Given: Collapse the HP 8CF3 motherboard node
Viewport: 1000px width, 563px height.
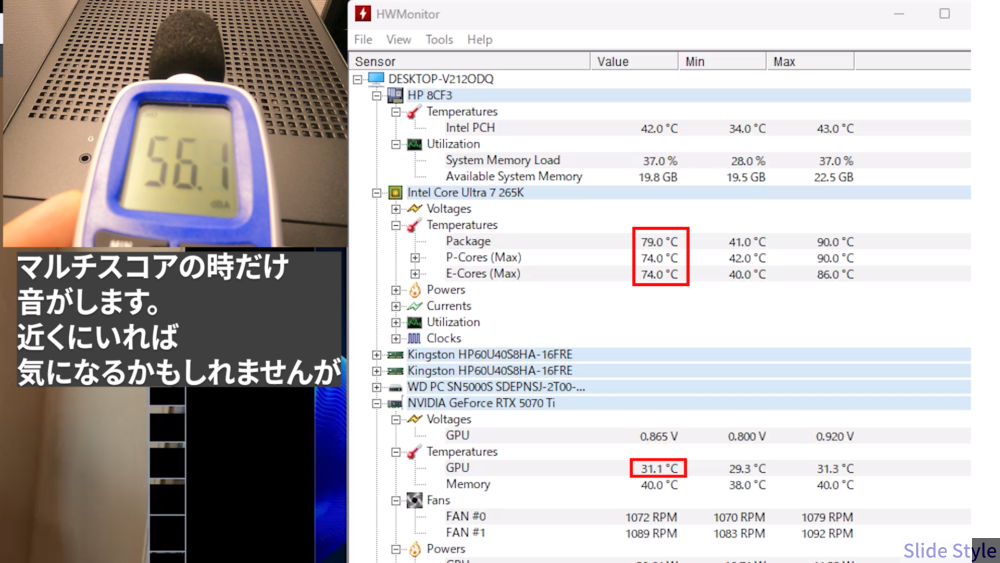Looking at the screenshot, I should tap(377, 96).
